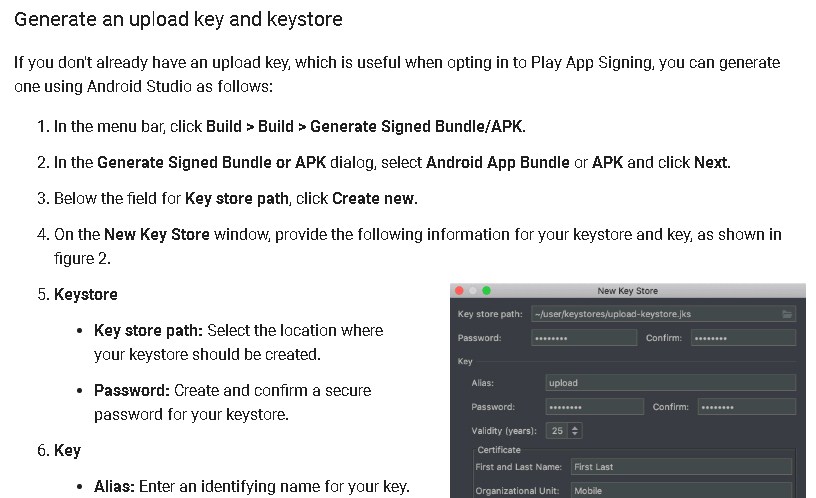Click the bold text Generate Signed Bundle/APK in step 1

point(417,126)
